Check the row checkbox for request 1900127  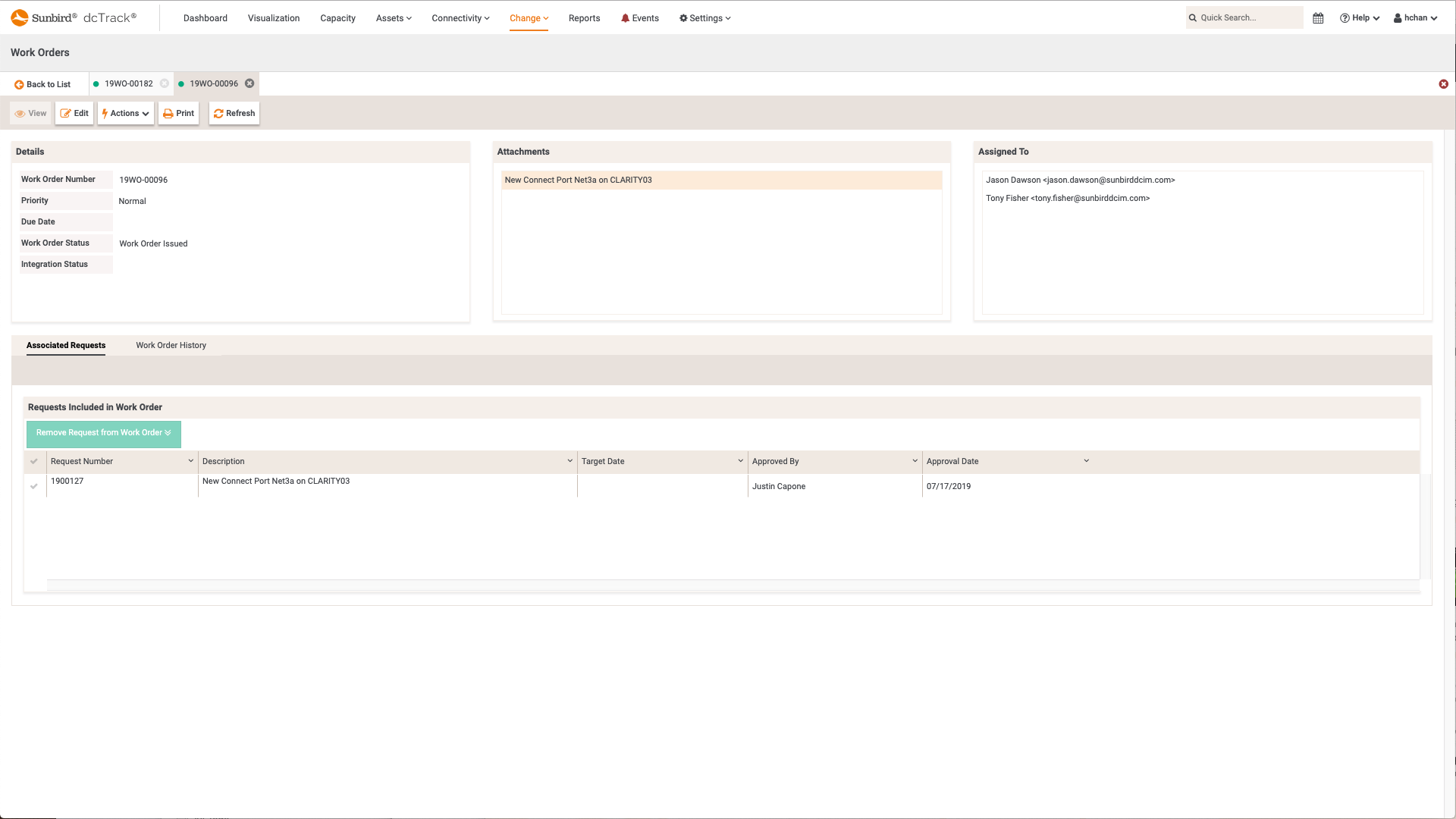coord(35,486)
